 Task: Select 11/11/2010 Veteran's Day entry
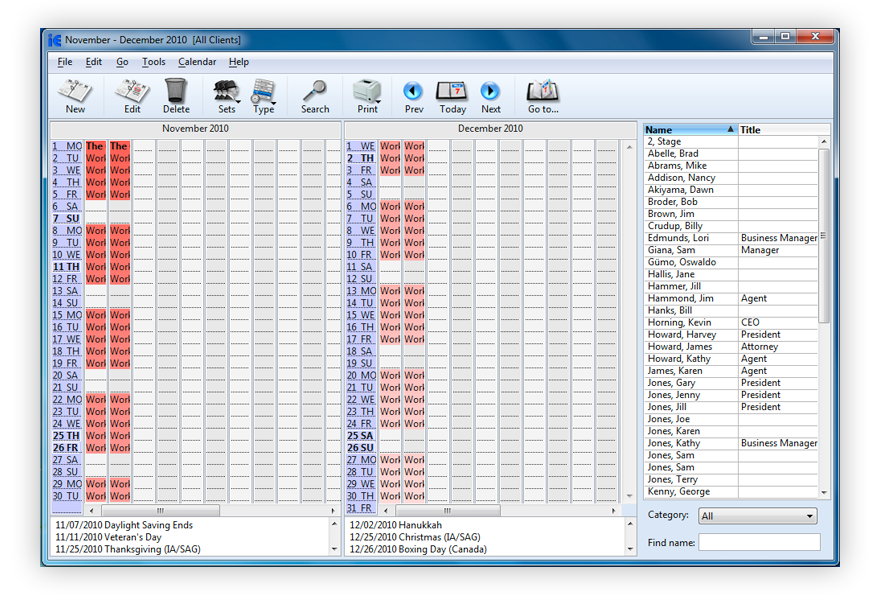pos(108,537)
